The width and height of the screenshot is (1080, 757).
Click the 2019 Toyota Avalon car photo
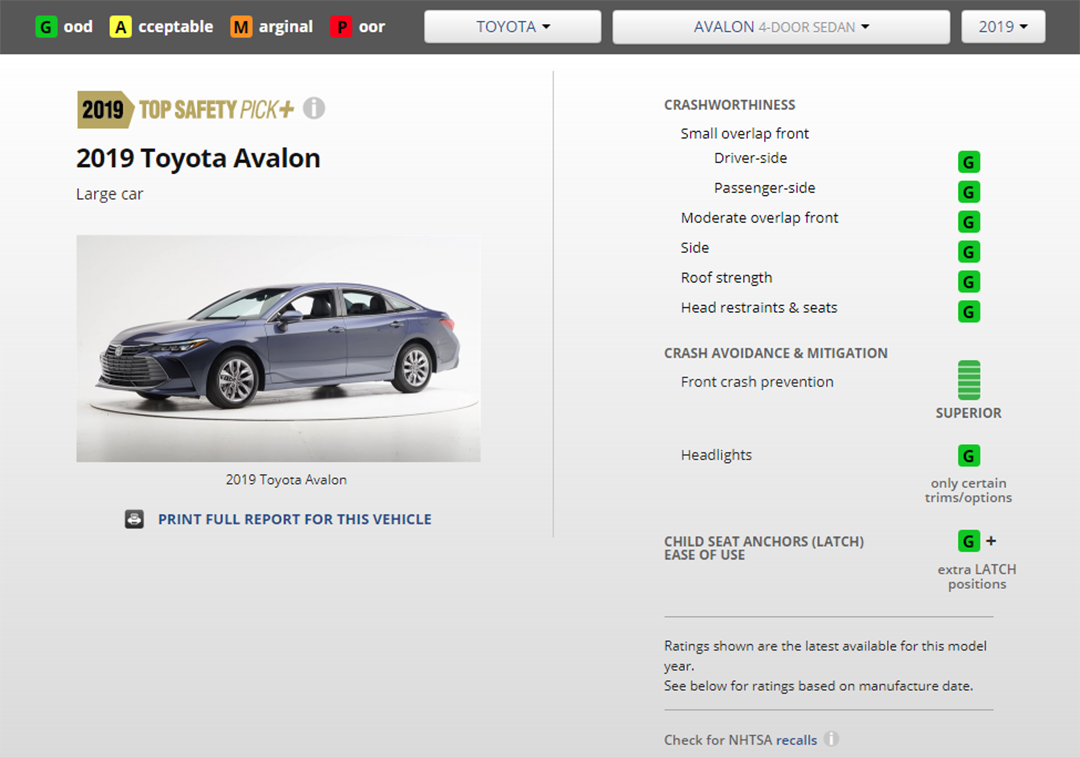point(278,348)
